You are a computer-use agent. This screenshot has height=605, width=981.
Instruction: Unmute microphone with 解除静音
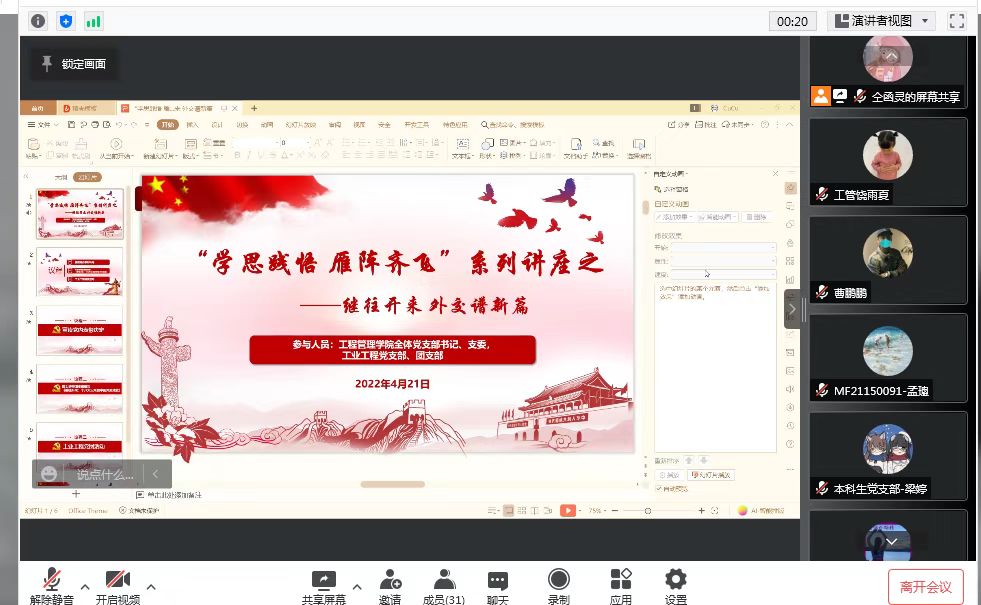tap(52, 585)
